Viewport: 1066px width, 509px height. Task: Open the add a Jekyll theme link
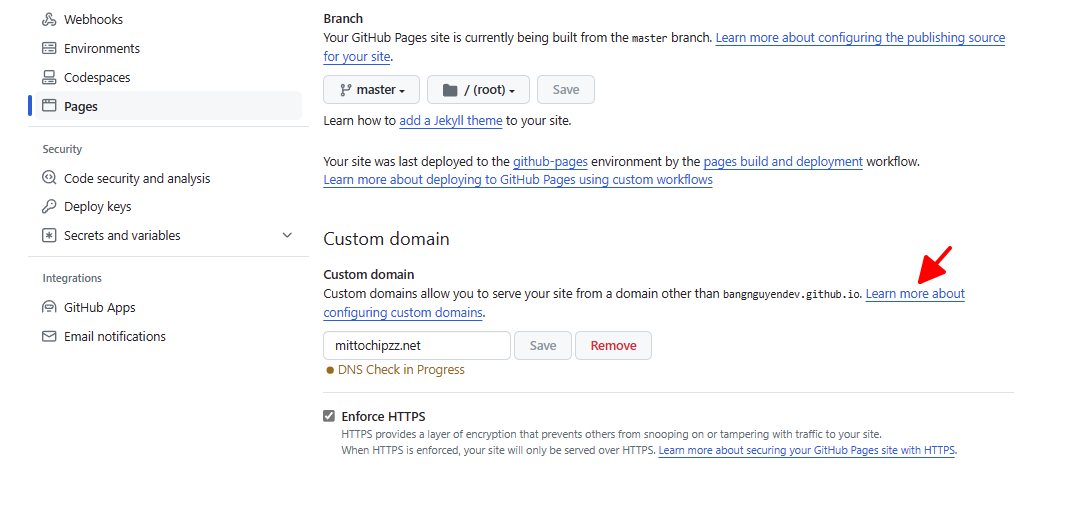pos(451,121)
